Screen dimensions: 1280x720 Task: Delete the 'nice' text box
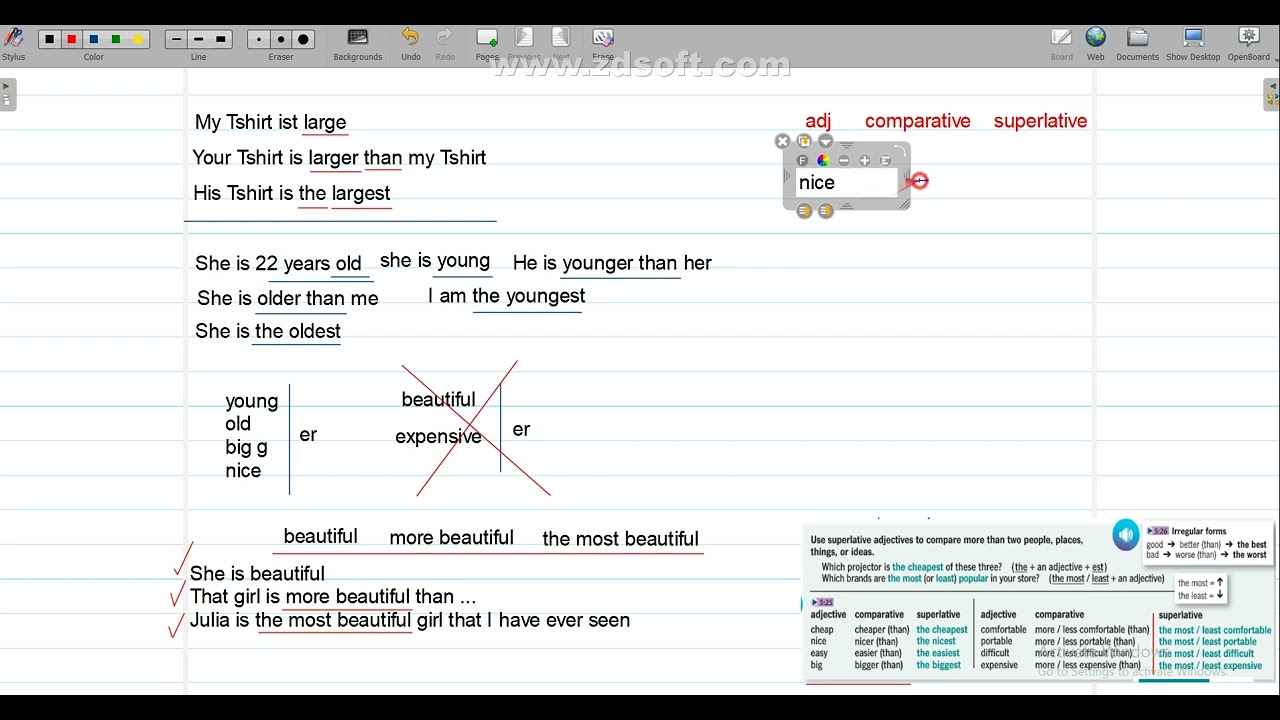click(x=783, y=141)
